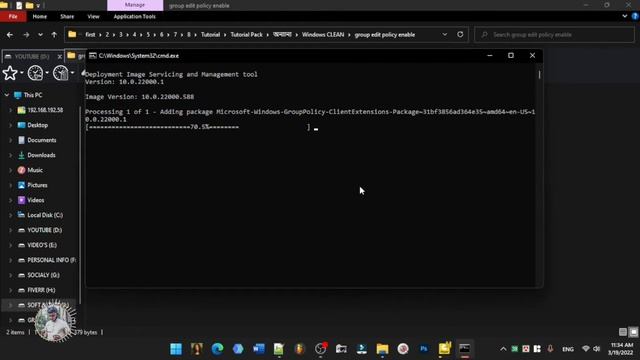Open the Windows Start menu
The height and width of the screenshot is (360, 640).
coord(176,349)
